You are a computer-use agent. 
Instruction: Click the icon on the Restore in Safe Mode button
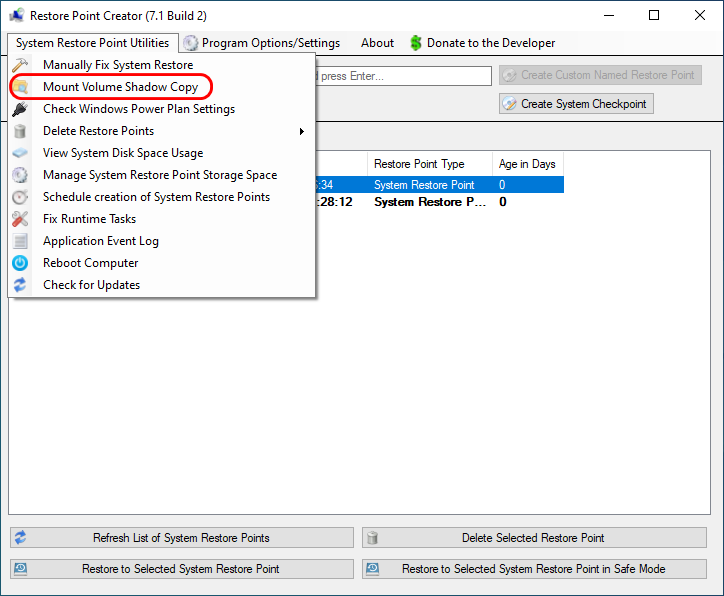(373, 569)
